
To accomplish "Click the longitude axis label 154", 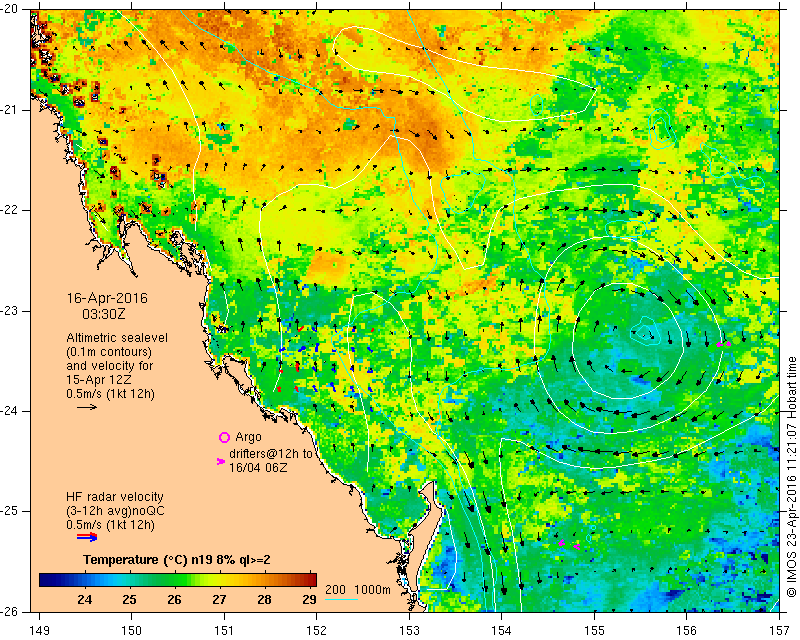I will (502, 630).
